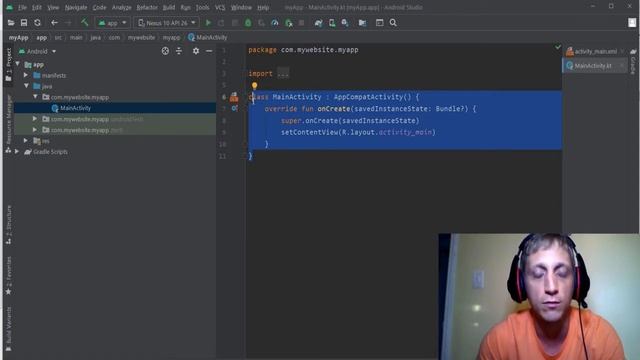Toggle the Favorites side tab
This screenshot has width=640, height=360.
9,276
